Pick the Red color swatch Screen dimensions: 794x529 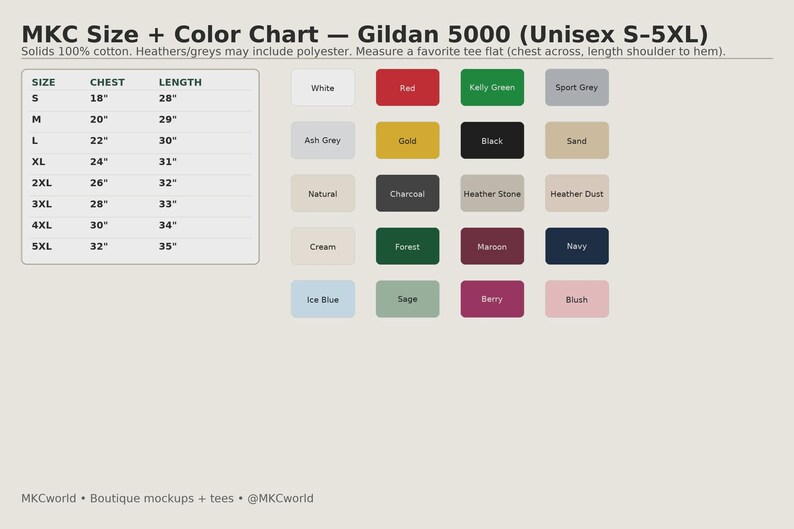click(x=407, y=88)
